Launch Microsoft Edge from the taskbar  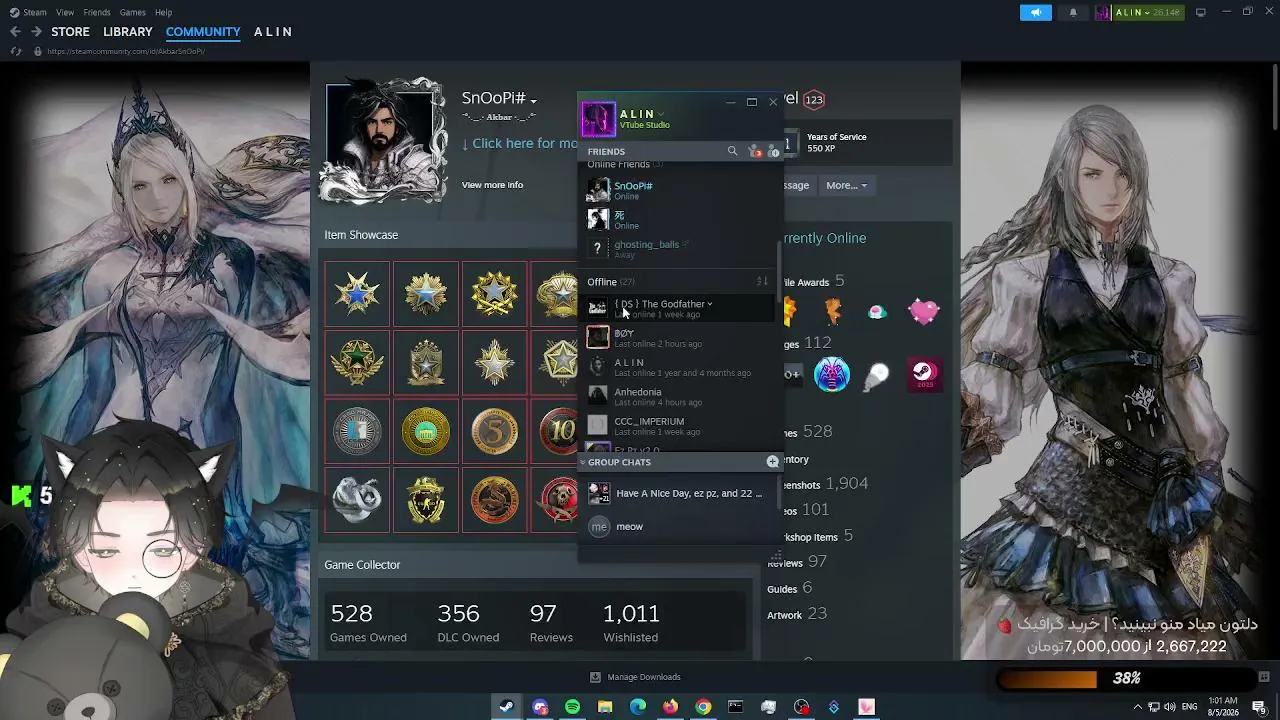click(638, 707)
